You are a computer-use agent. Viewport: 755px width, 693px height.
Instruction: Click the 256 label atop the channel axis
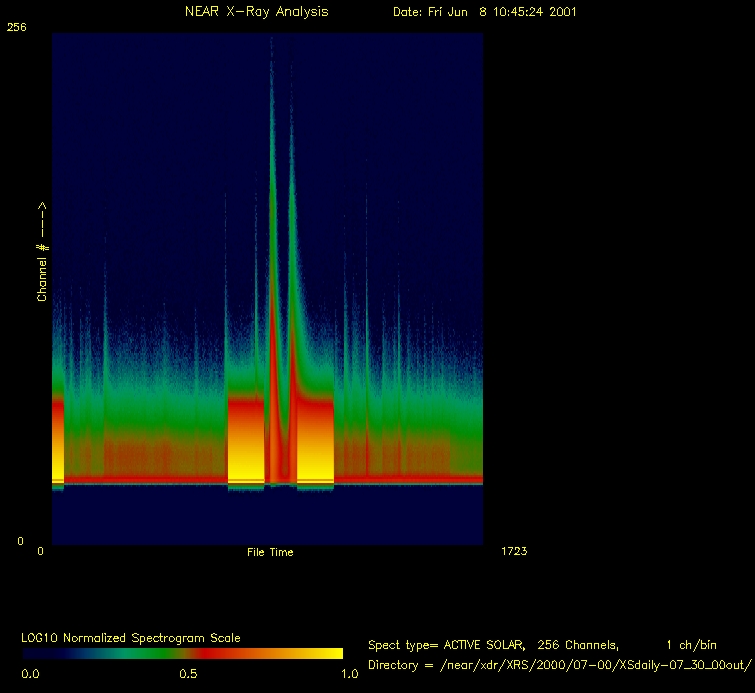[x=17, y=28]
